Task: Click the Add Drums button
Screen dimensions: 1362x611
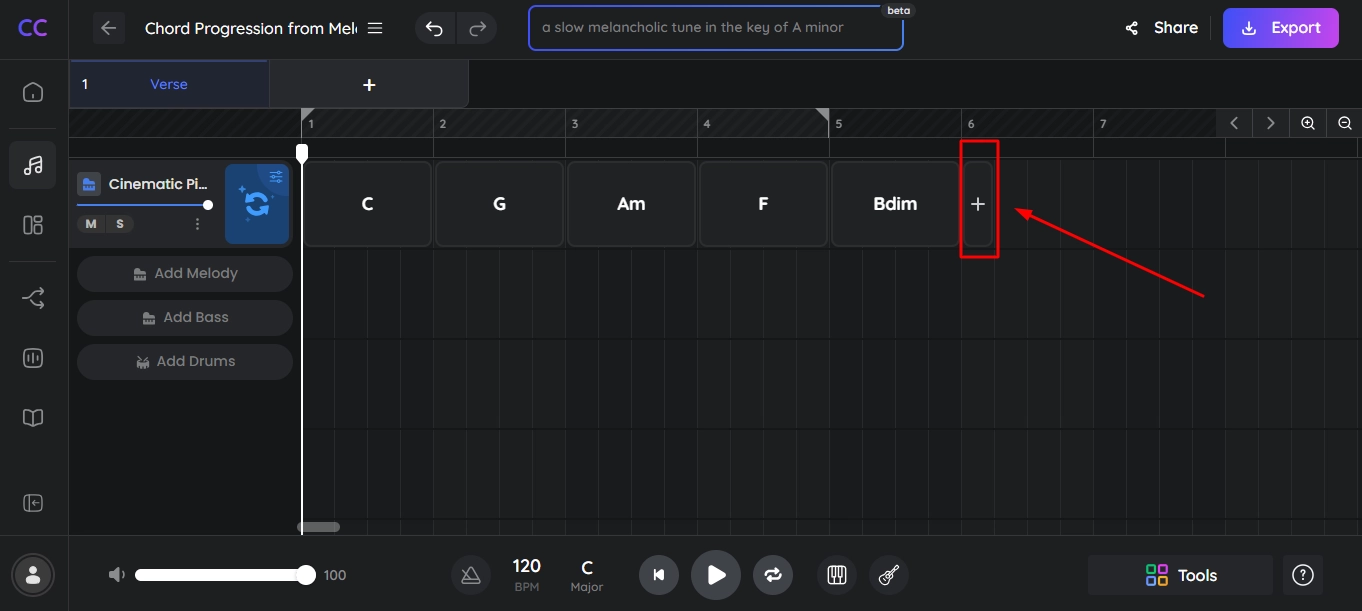Action: 184,361
